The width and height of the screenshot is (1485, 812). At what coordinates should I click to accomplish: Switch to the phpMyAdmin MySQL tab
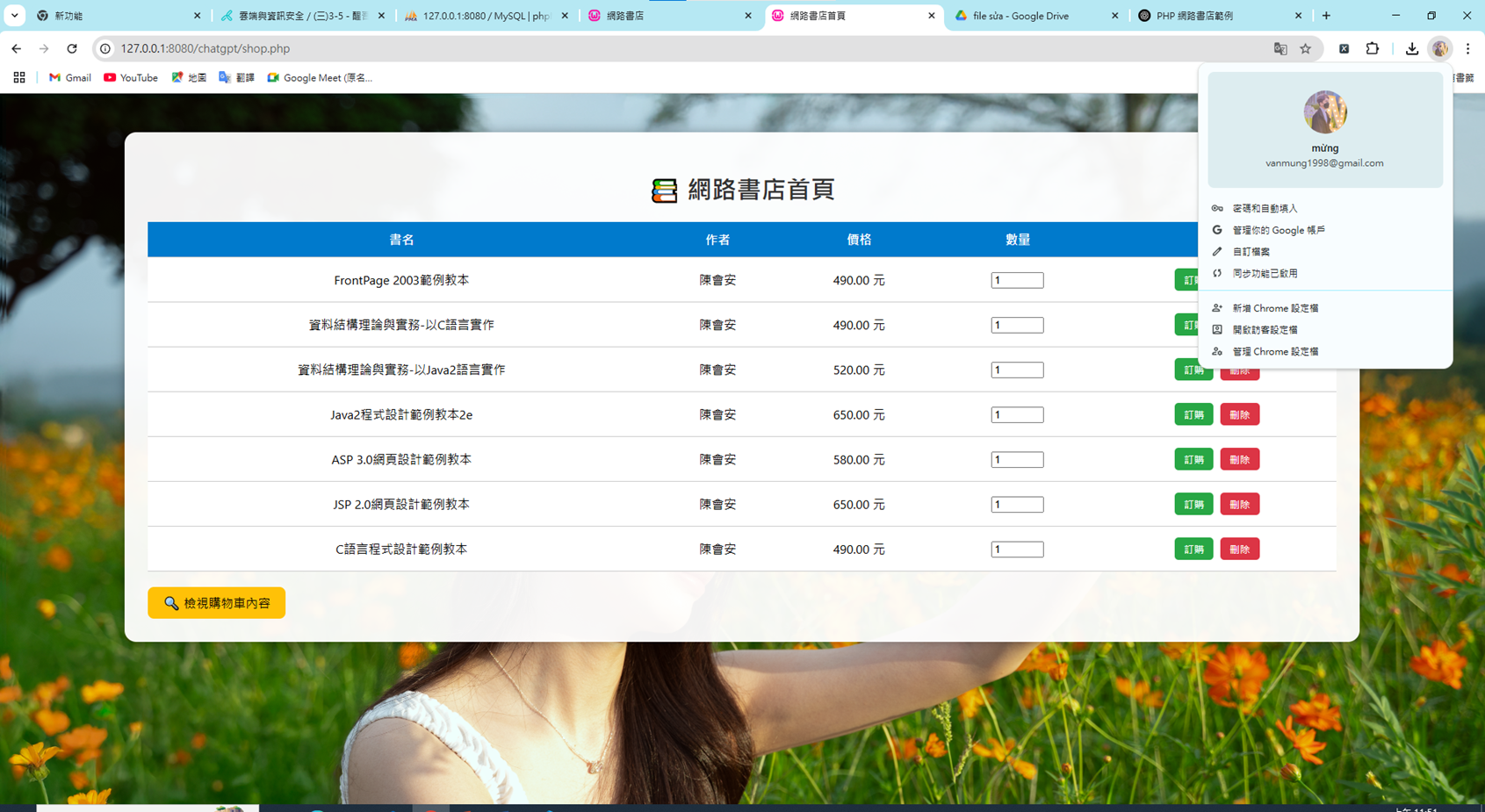click(x=486, y=16)
